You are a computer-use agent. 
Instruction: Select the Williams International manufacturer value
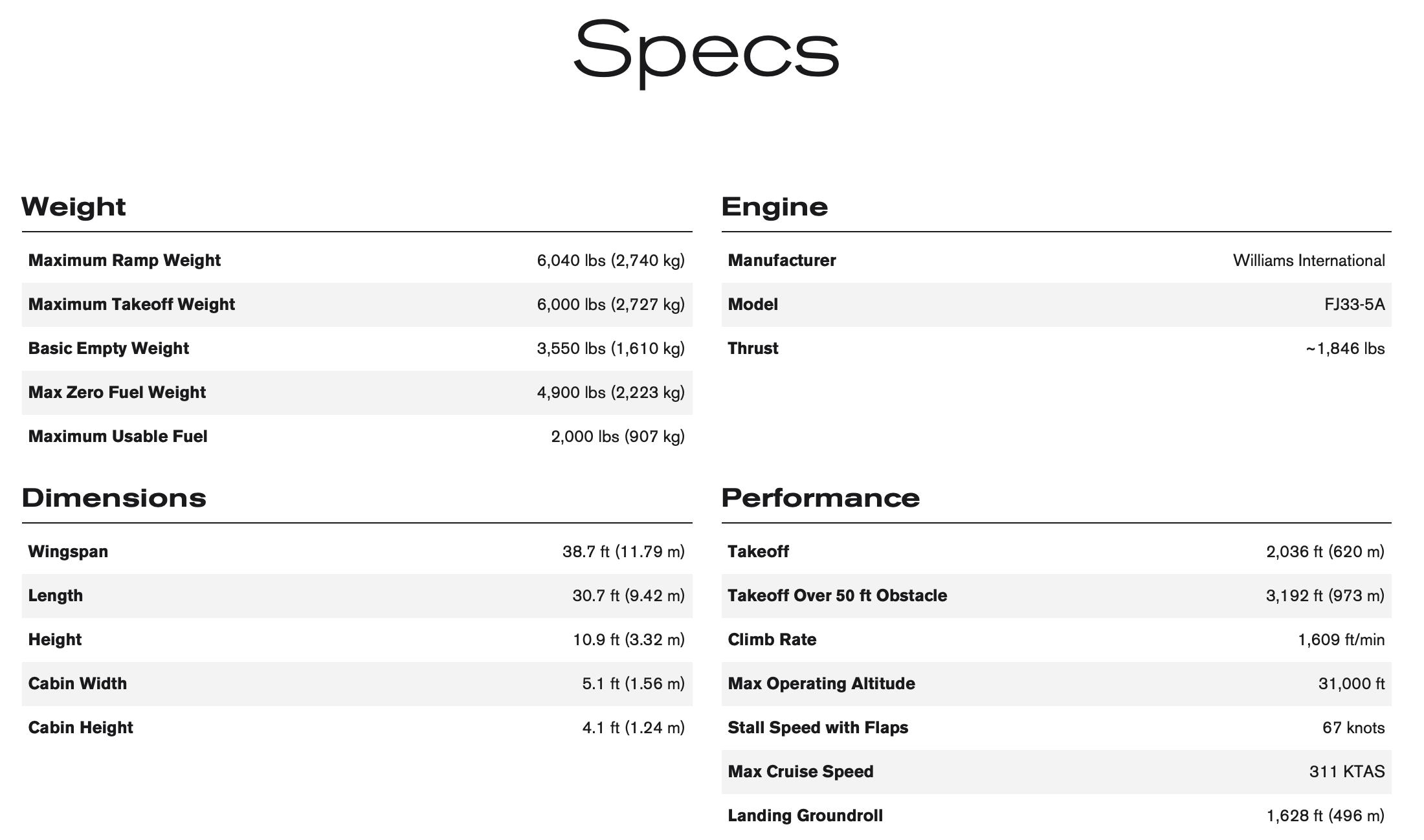1309,260
